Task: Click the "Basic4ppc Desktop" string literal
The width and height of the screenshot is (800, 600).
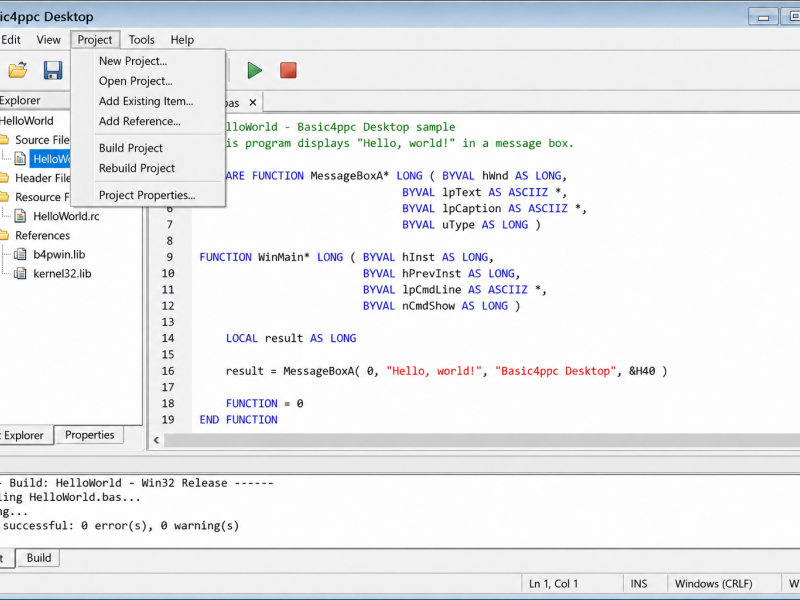Action: pyautogui.click(x=556, y=371)
